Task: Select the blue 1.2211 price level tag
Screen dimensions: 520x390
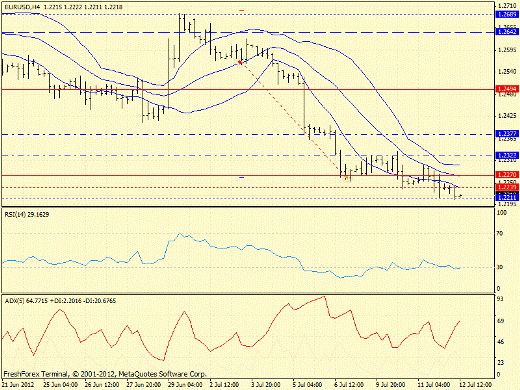Action: point(508,198)
